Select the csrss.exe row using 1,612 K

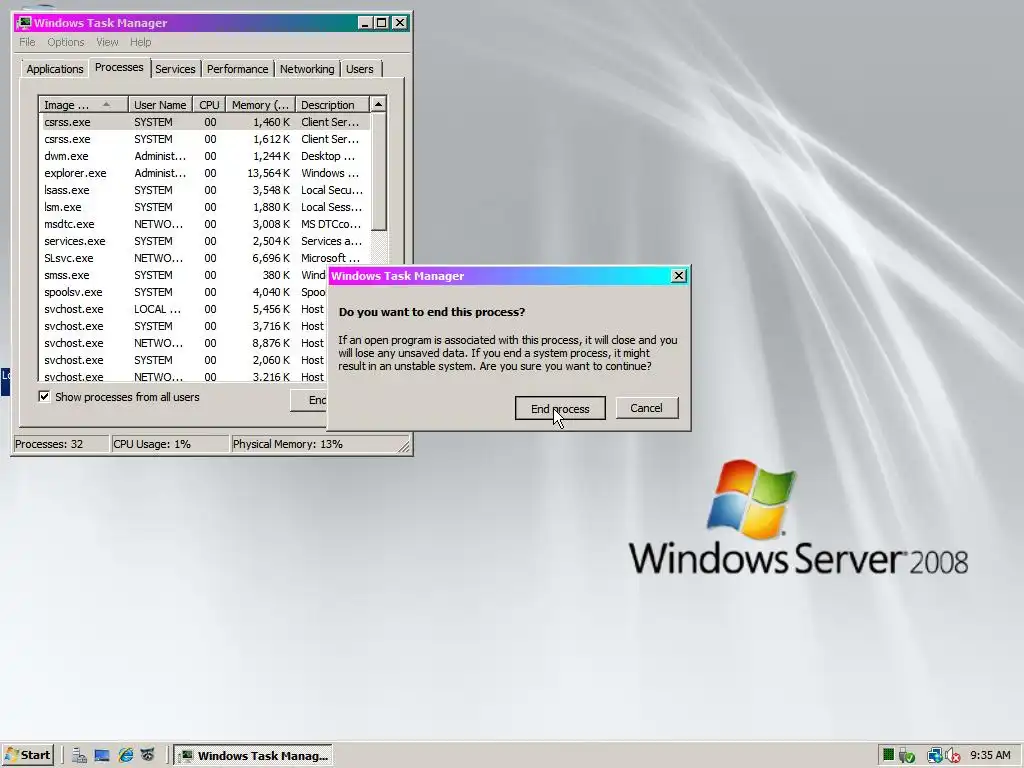pyautogui.click(x=204, y=139)
